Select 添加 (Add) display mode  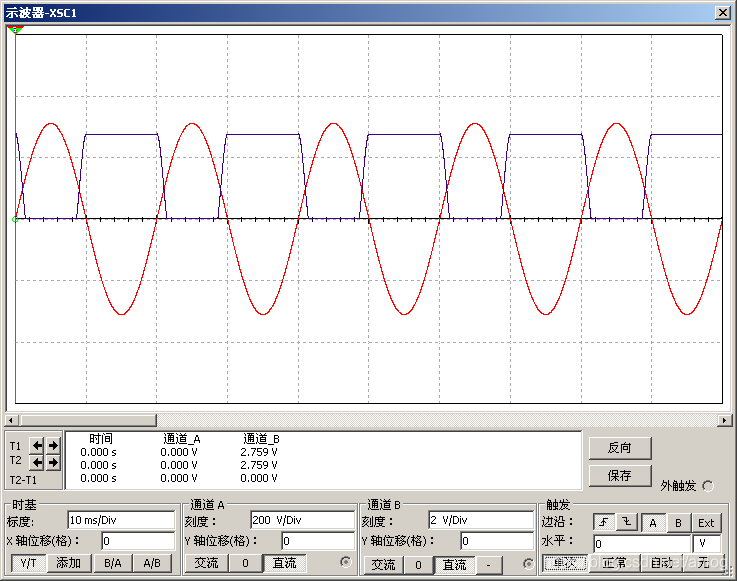click(69, 563)
